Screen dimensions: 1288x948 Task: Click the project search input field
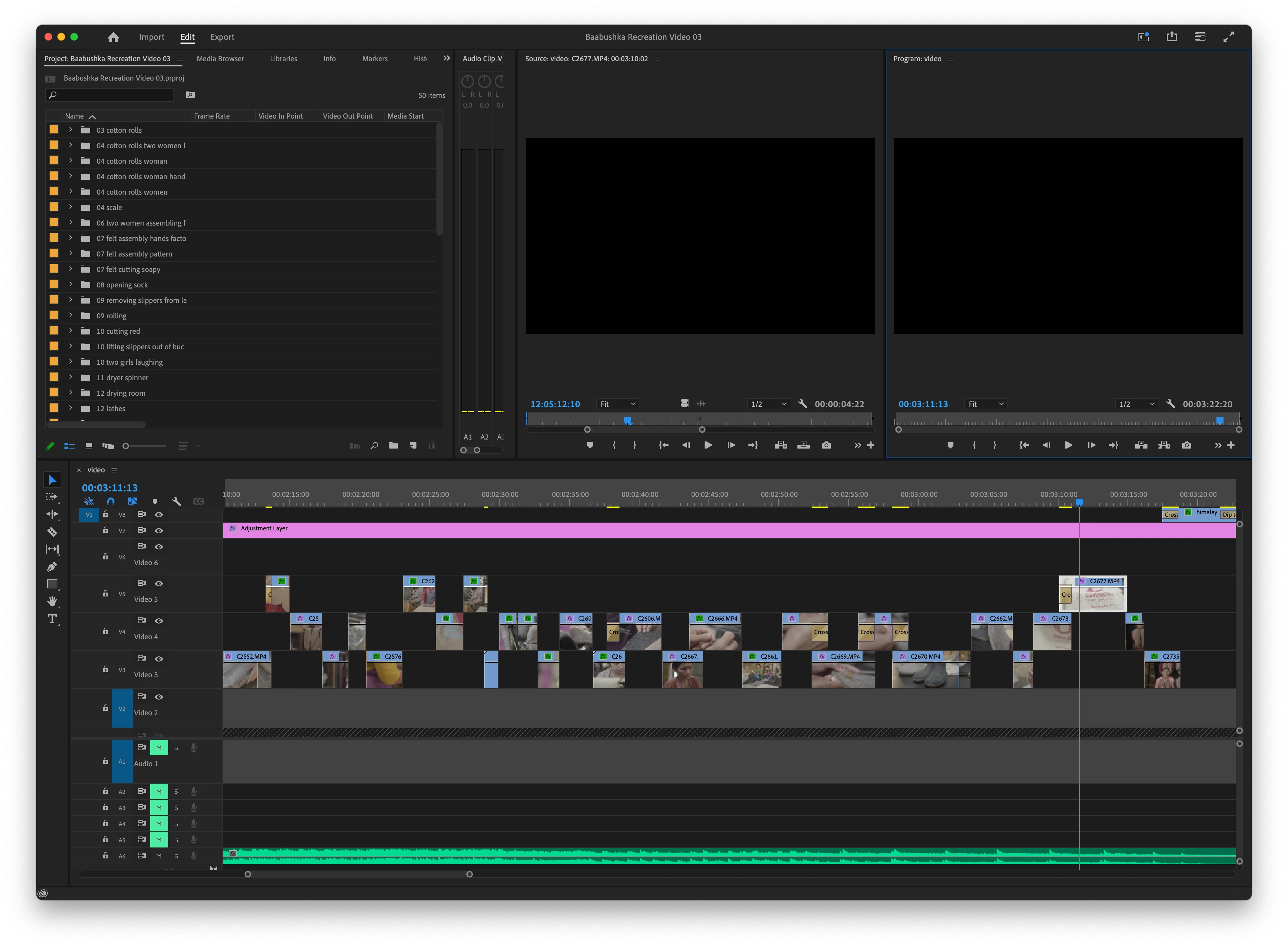click(x=112, y=95)
